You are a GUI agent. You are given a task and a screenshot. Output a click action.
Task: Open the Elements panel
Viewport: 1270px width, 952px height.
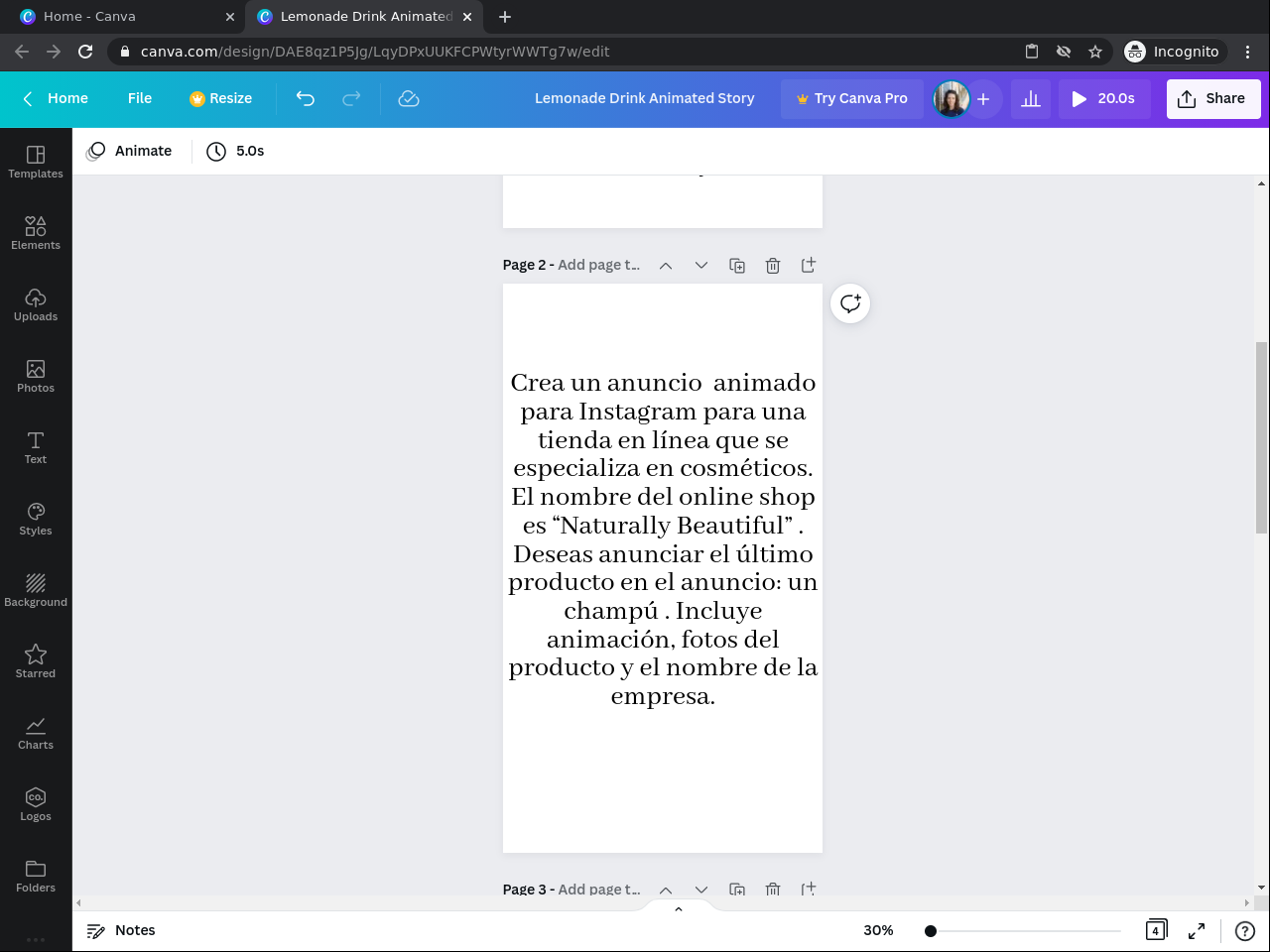tap(36, 232)
